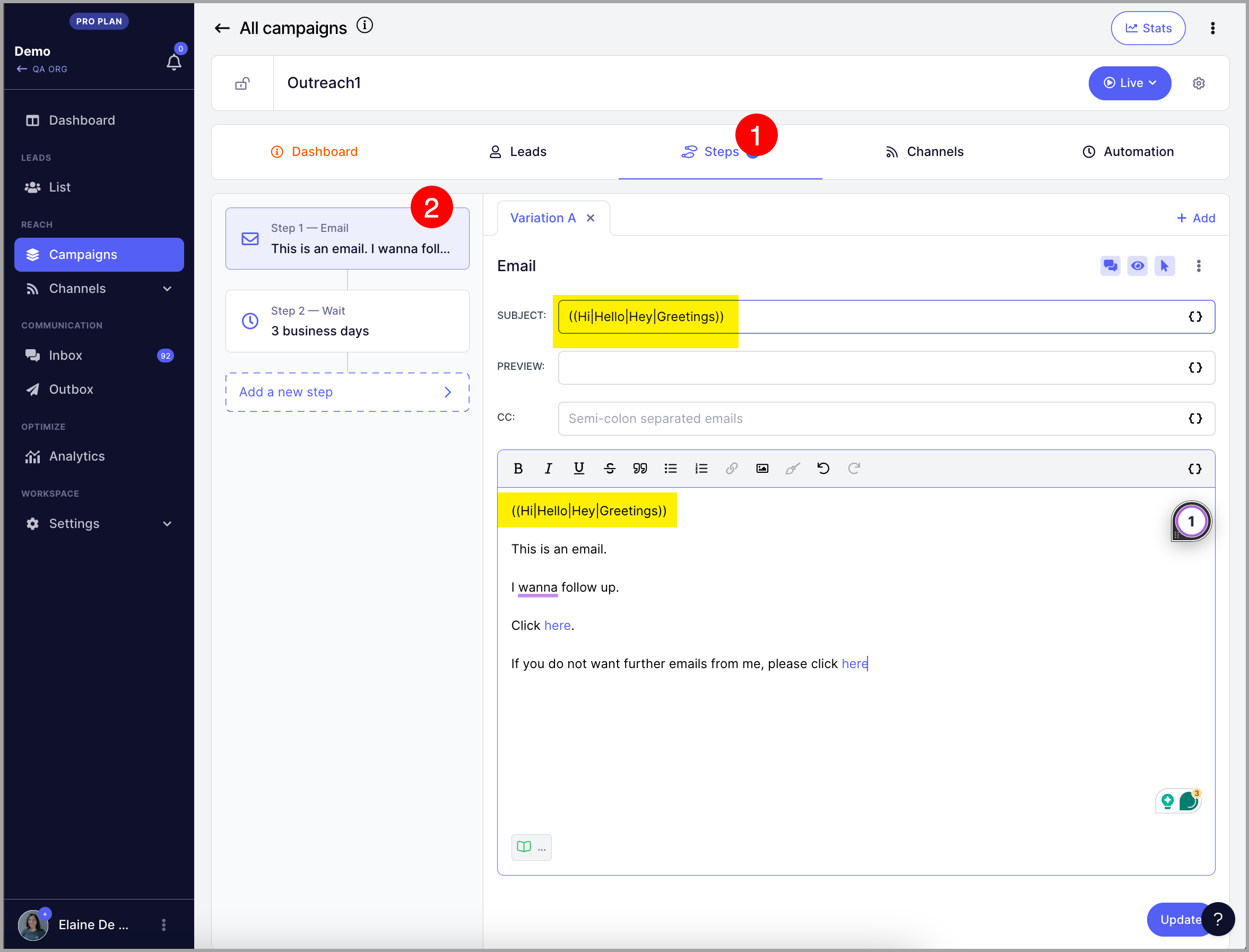Add a new variation
This screenshot has height=952, width=1249.
tap(1196, 218)
